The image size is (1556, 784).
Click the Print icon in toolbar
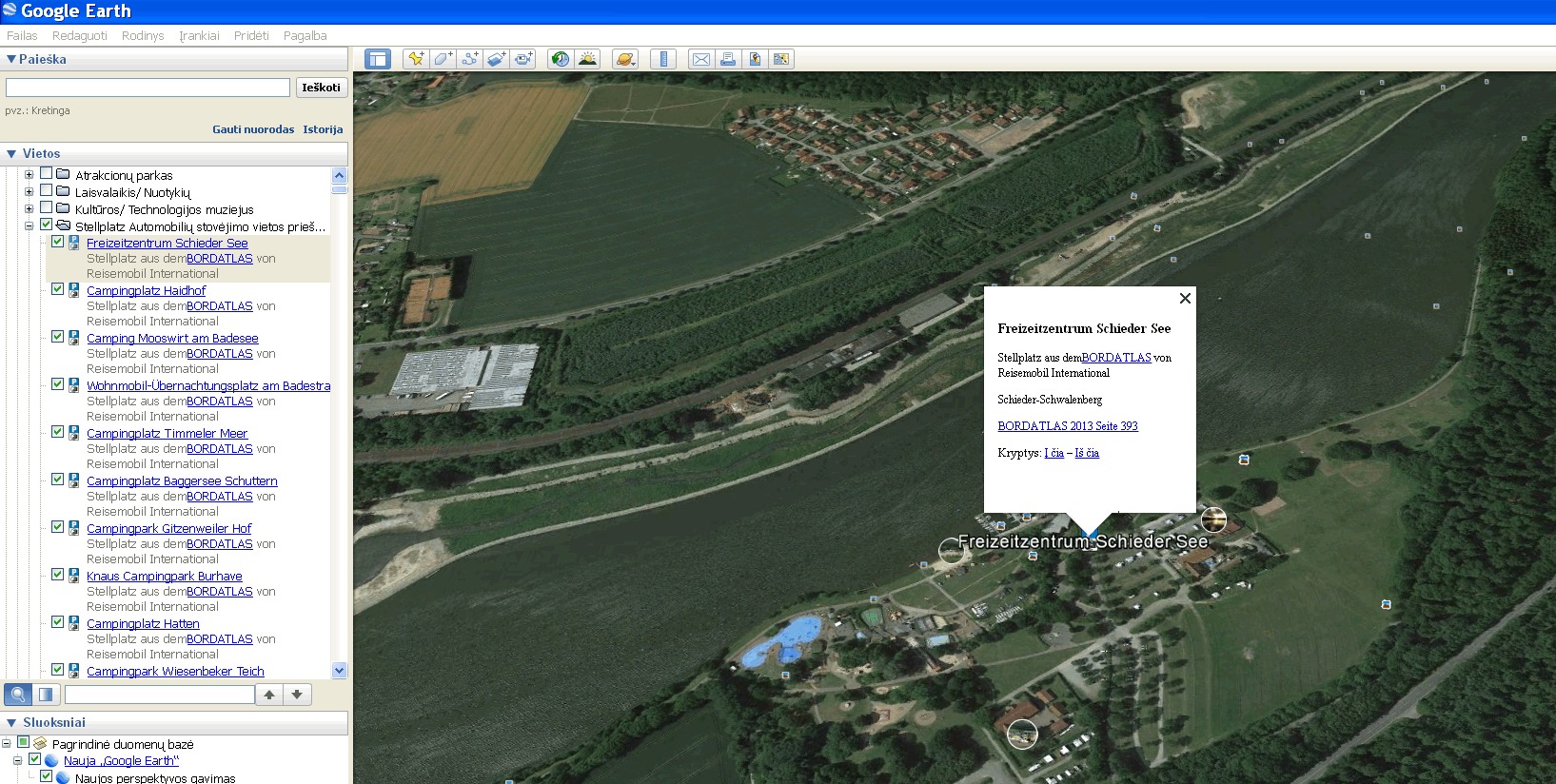pyautogui.click(x=728, y=59)
